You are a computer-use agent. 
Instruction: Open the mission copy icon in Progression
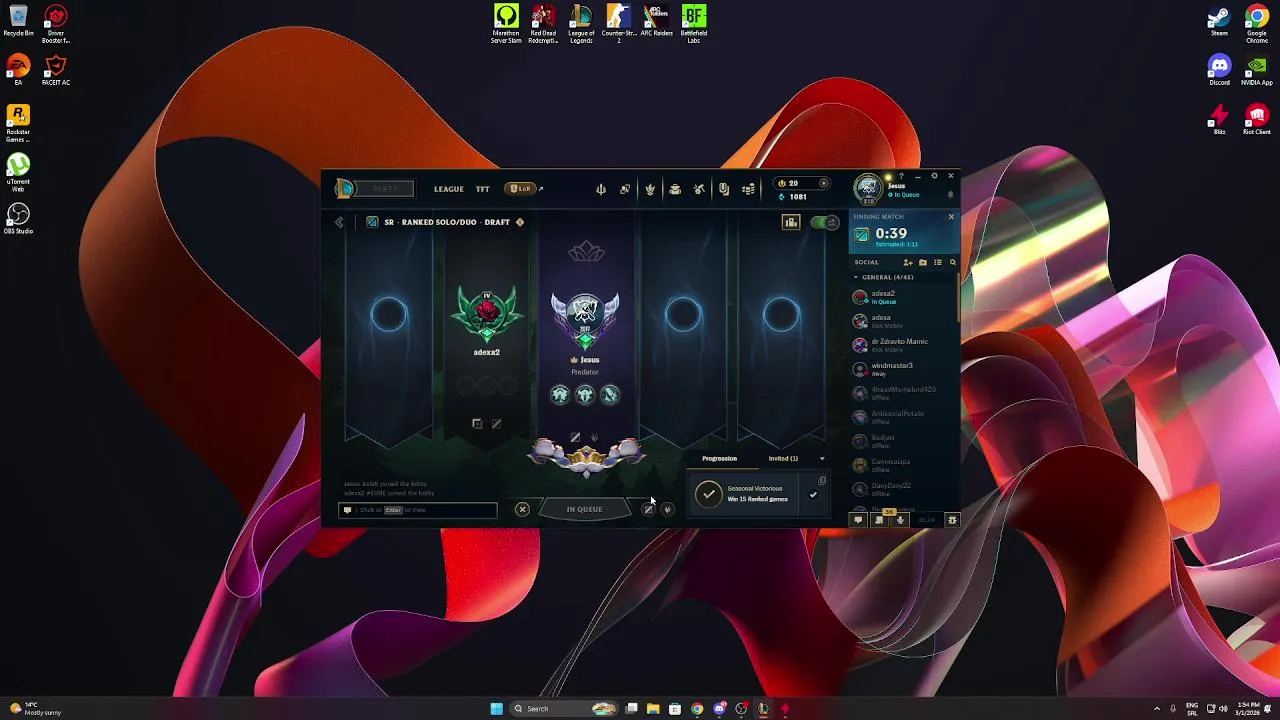point(822,481)
